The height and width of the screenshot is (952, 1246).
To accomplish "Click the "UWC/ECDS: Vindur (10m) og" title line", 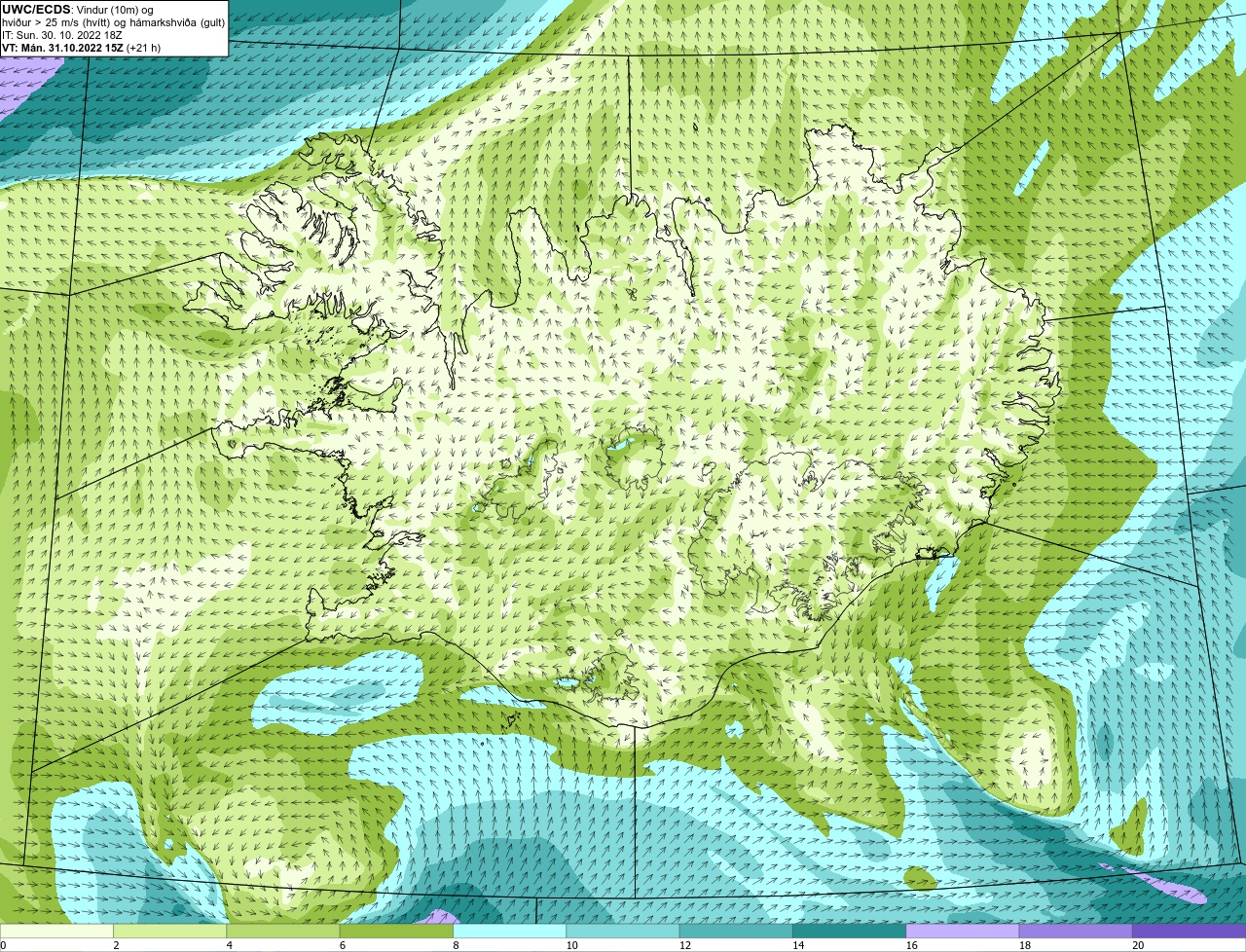I will pyautogui.click(x=78, y=10).
